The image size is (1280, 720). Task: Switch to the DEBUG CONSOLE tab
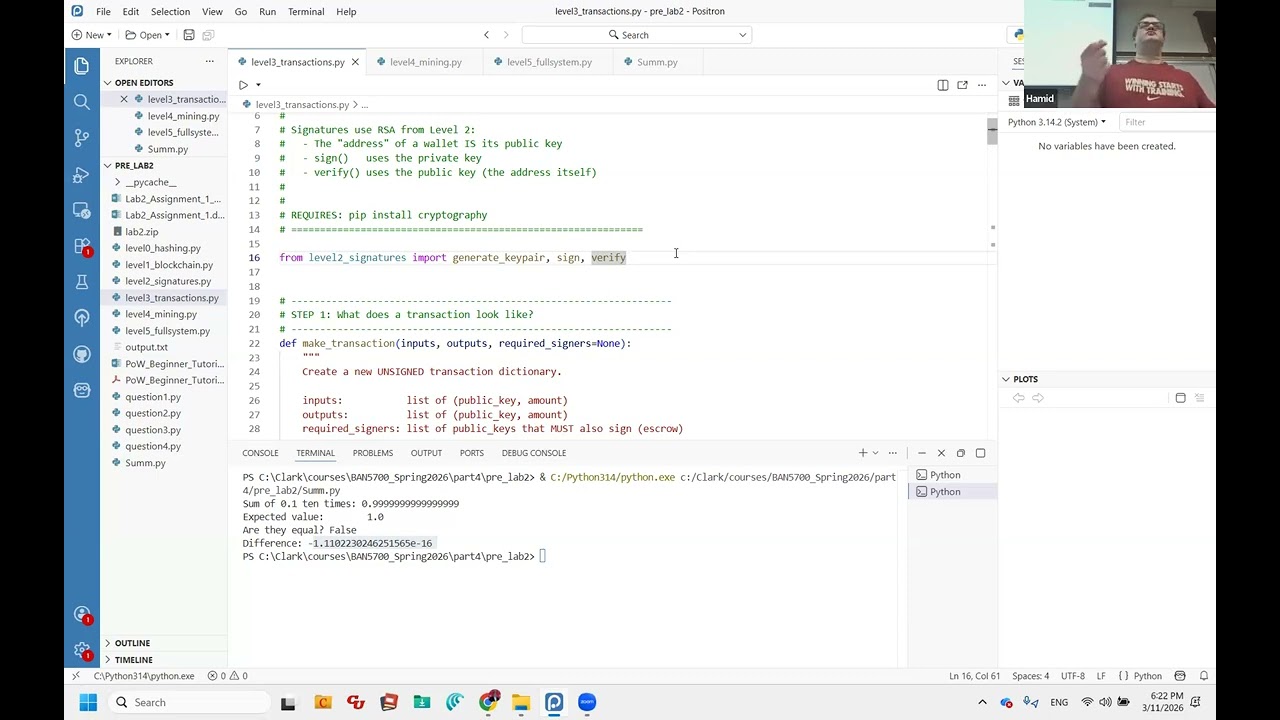(x=534, y=453)
